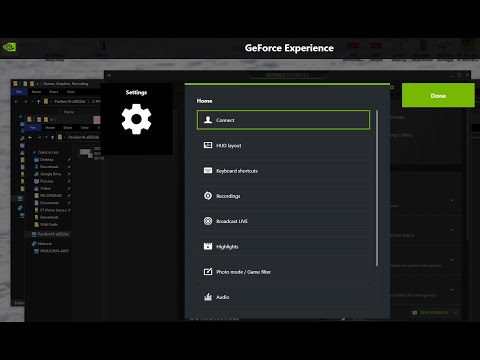Select the Recordings circular record icon
Image resolution: width=480 pixels, height=360 pixels.
point(208,196)
